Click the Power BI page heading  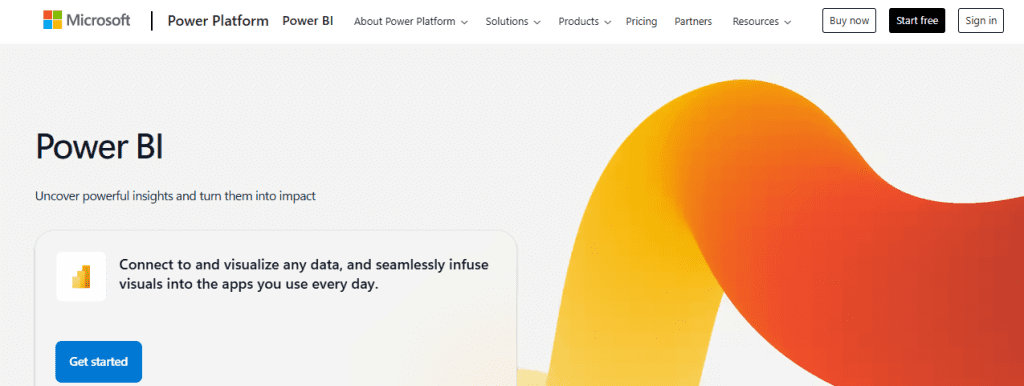click(x=99, y=146)
